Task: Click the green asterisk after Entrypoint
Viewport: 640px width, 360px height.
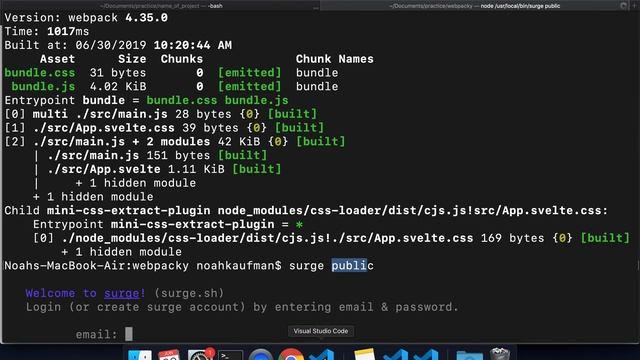Action: [300, 224]
